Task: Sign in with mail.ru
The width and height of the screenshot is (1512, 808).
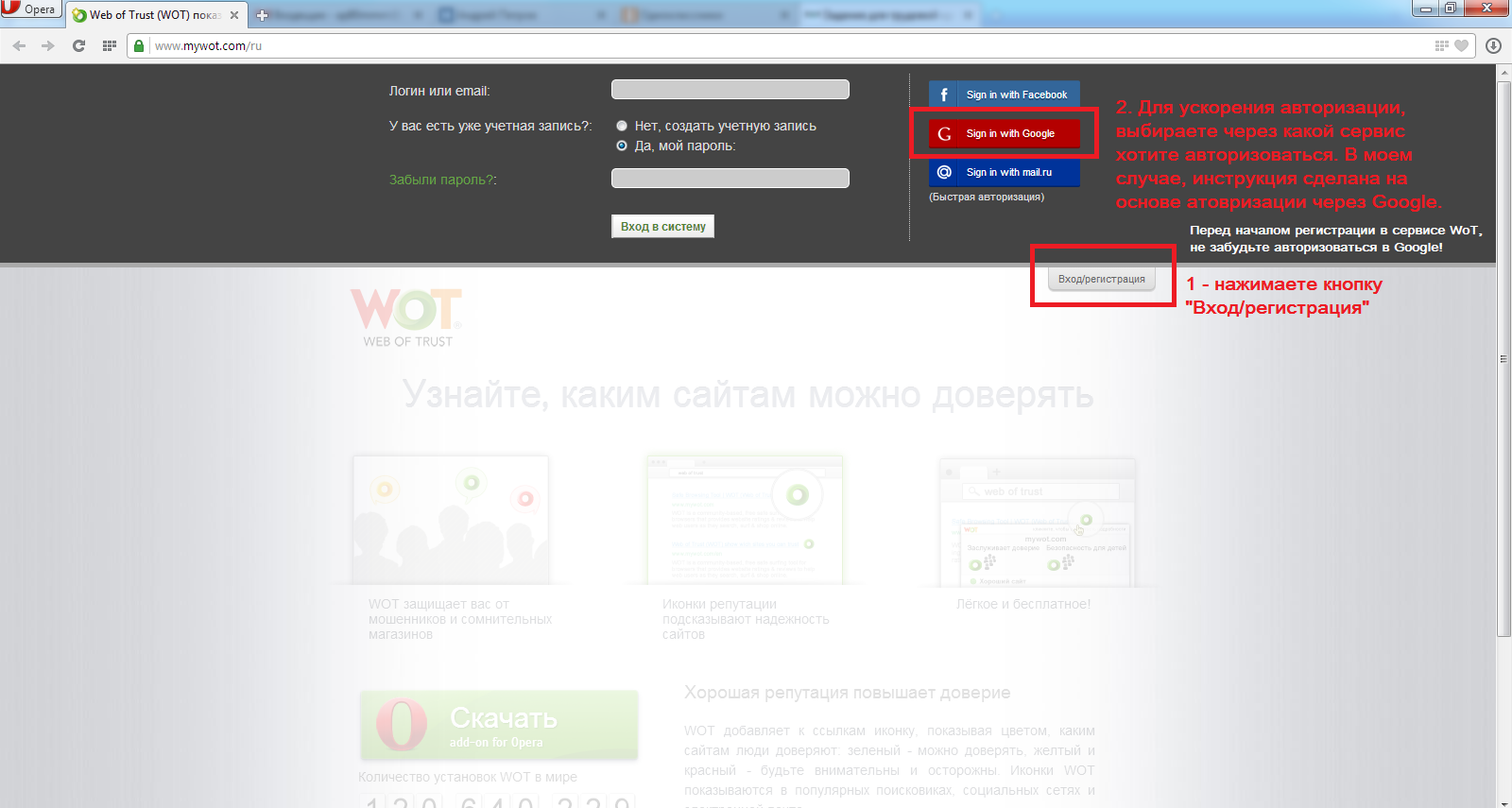Action: pos(1004,172)
